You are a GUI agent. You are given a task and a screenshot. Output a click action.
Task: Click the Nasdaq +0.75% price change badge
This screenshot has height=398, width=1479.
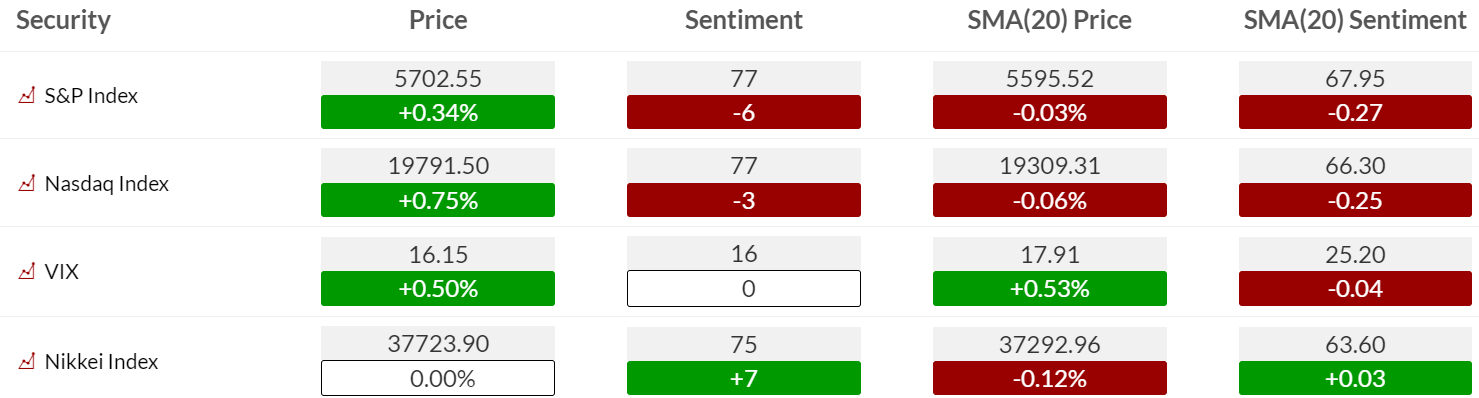(438, 200)
